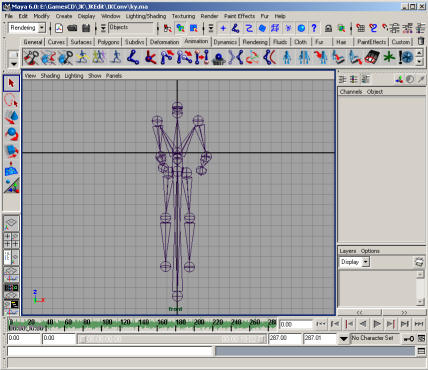The width and height of the screenshot is (428, 370).
Task: Click the shelf trash can icon
Action: 421,42
